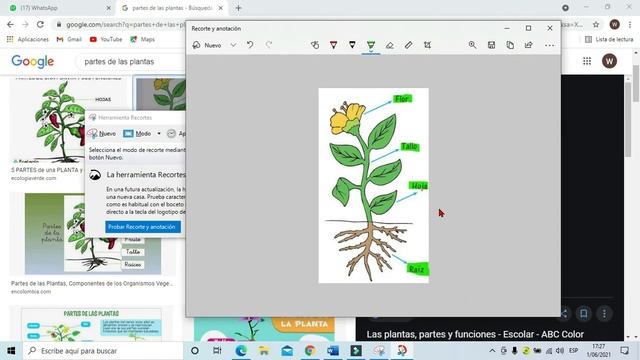Close the partes de las plantas tab
Image resolution: width=640 pixels, height=360 pixels.
coord(221,8)
